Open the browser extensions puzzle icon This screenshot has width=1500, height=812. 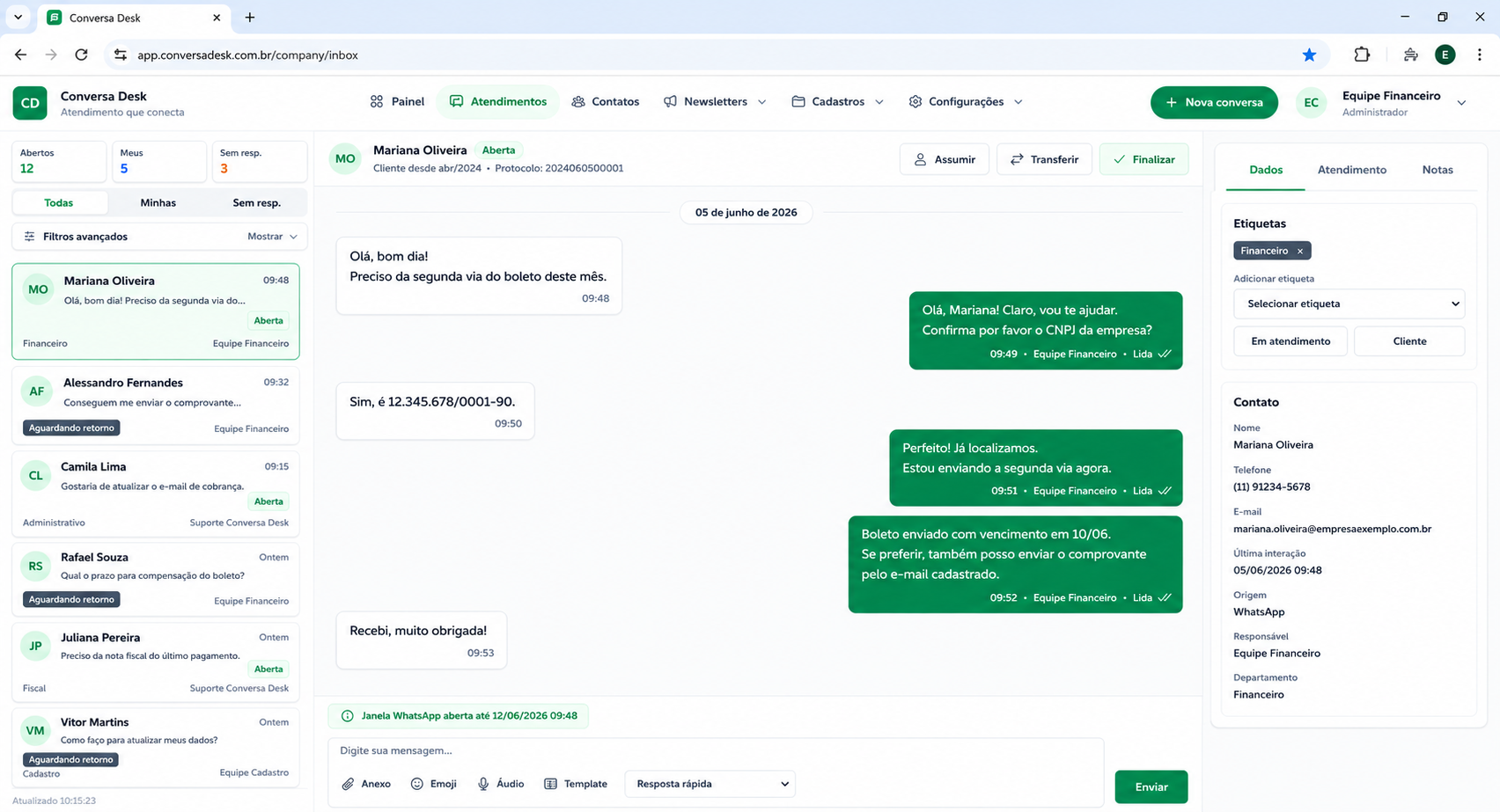pos(1362,55)
